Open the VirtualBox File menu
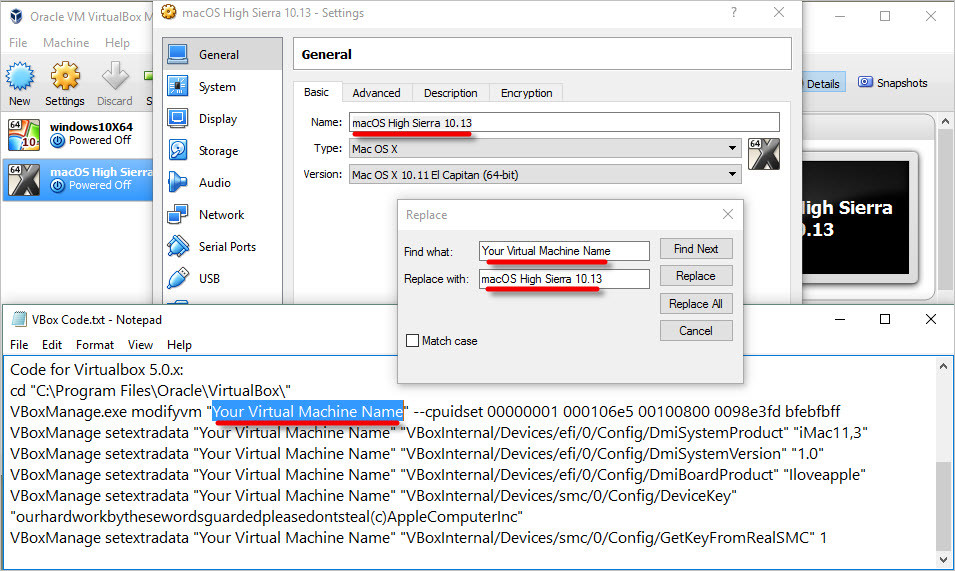This screenshot has height=571, width=955. (18, 43)
